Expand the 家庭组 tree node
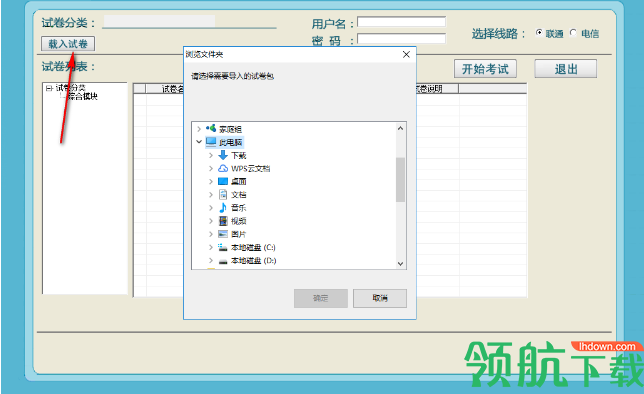 [x=199, y=129]
